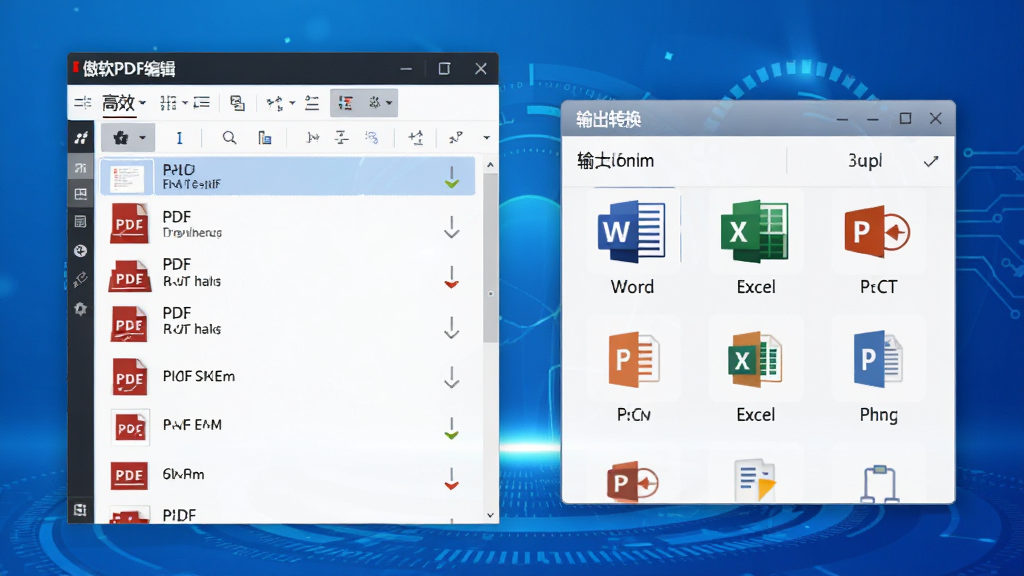1024x576 pixels.
Task: Click the 3upl label in output window header
Action: [x=865, y=161]
